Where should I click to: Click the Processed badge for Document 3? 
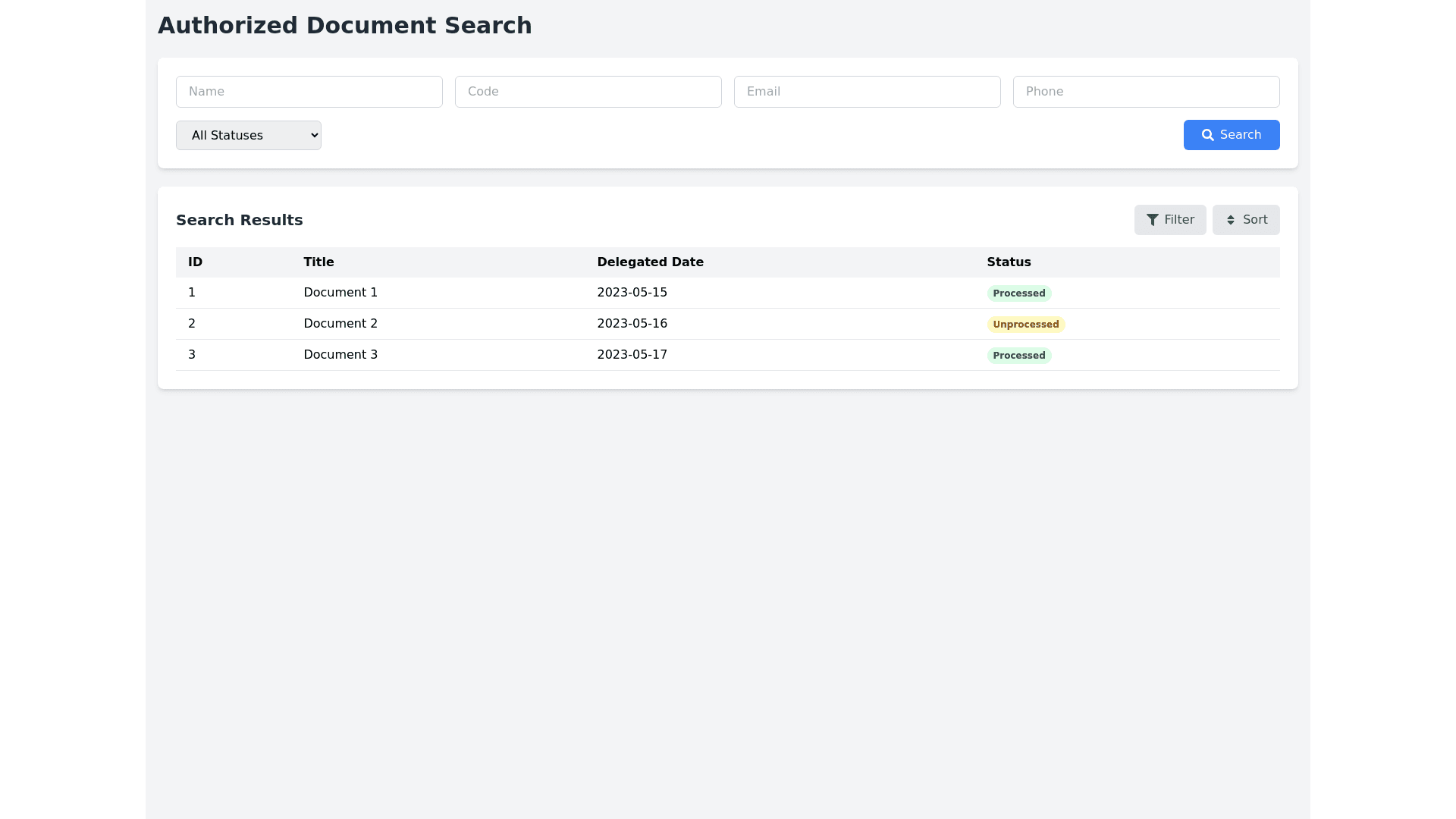pyautogui.click(x=1019, y=355)
